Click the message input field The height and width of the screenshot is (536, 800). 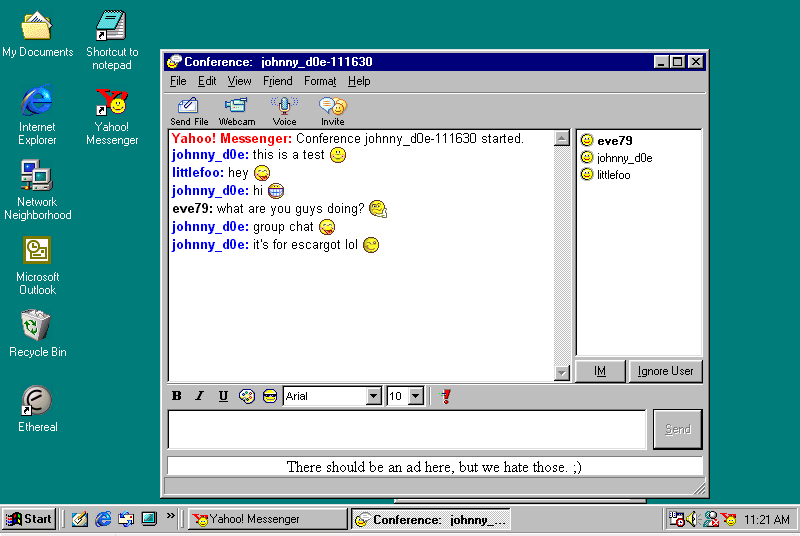click(x=407, y=429)
